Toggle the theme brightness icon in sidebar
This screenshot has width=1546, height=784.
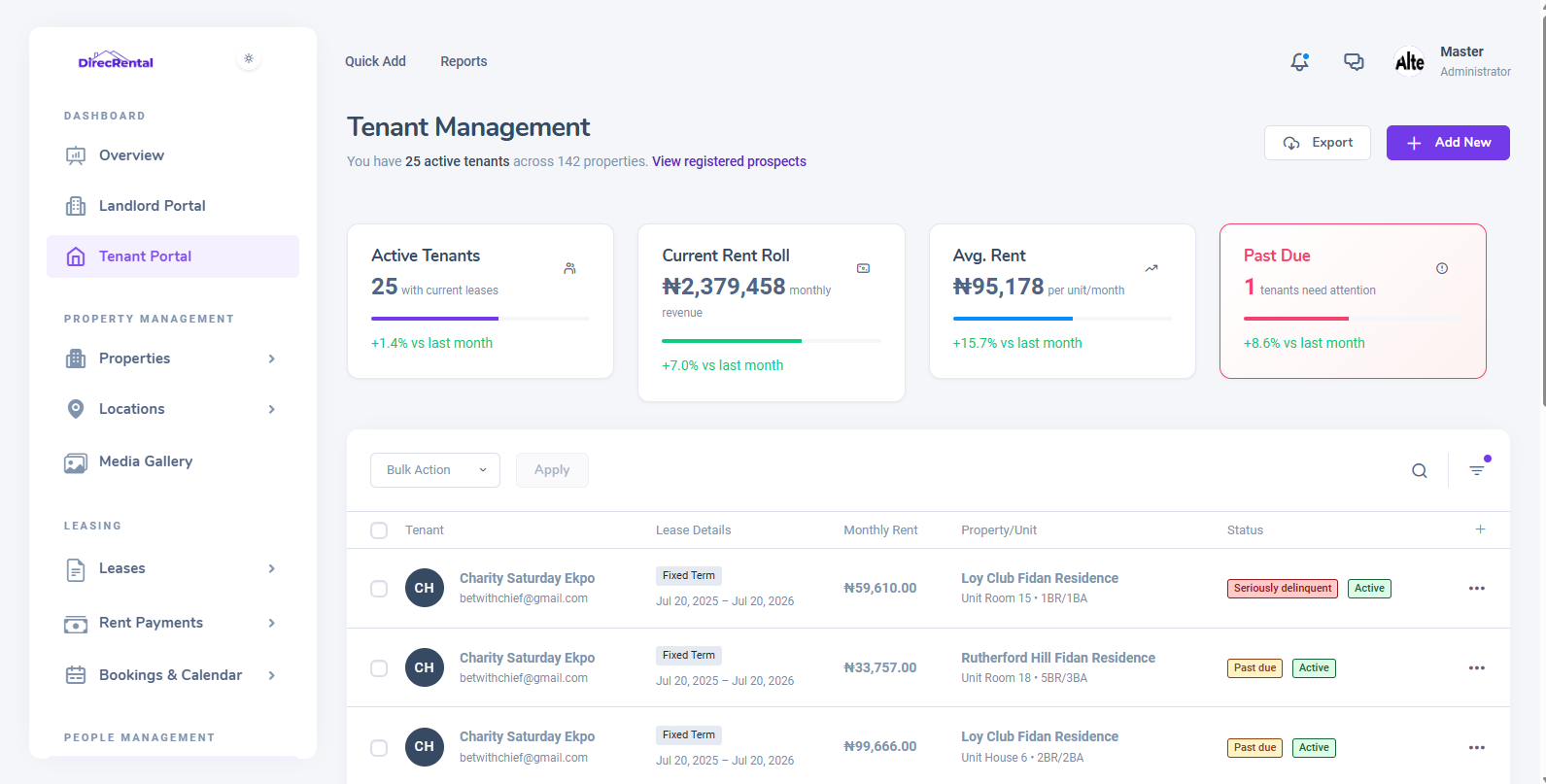(249, 59)
